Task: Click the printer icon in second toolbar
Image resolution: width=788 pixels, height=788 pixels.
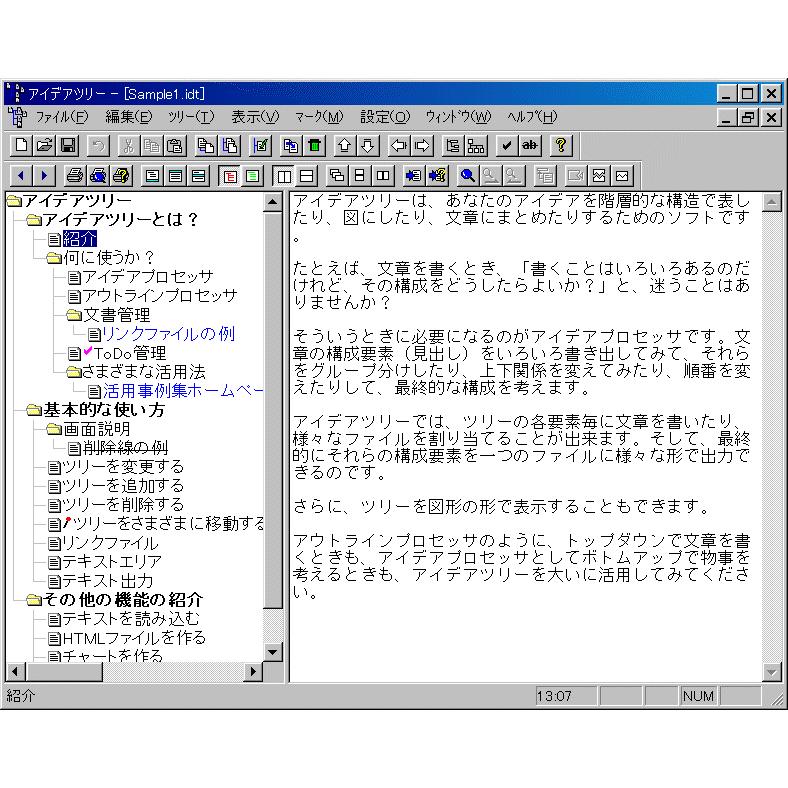Action: click(75, 175)
